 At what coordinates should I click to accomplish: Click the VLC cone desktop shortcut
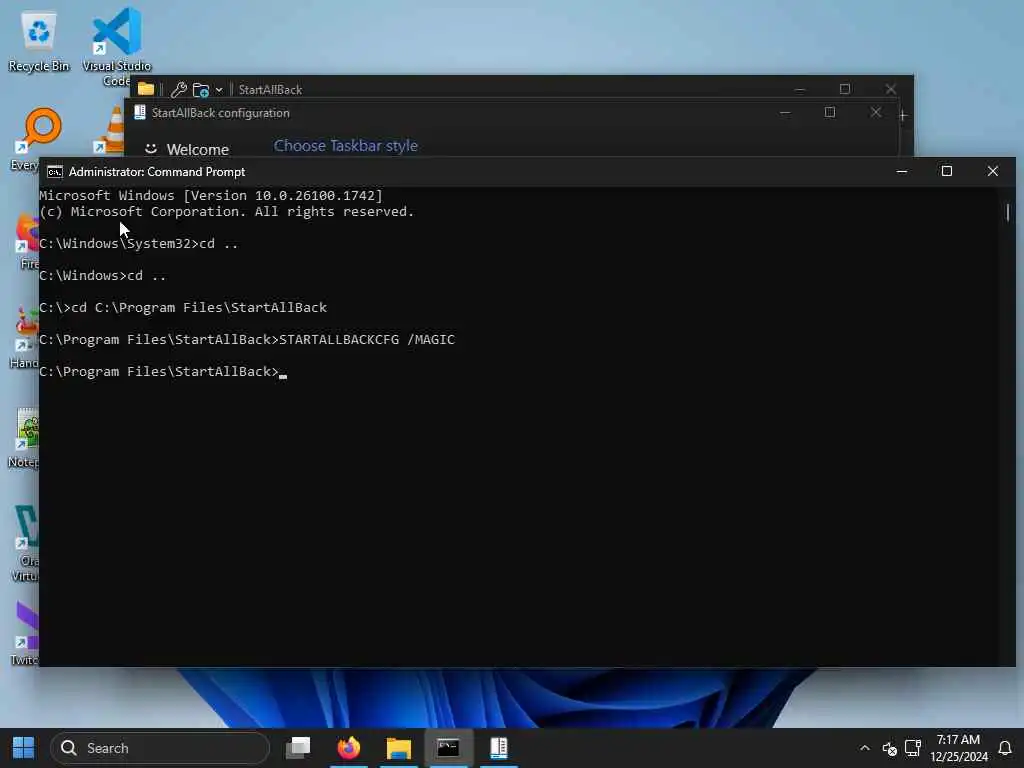pos(112,129)
